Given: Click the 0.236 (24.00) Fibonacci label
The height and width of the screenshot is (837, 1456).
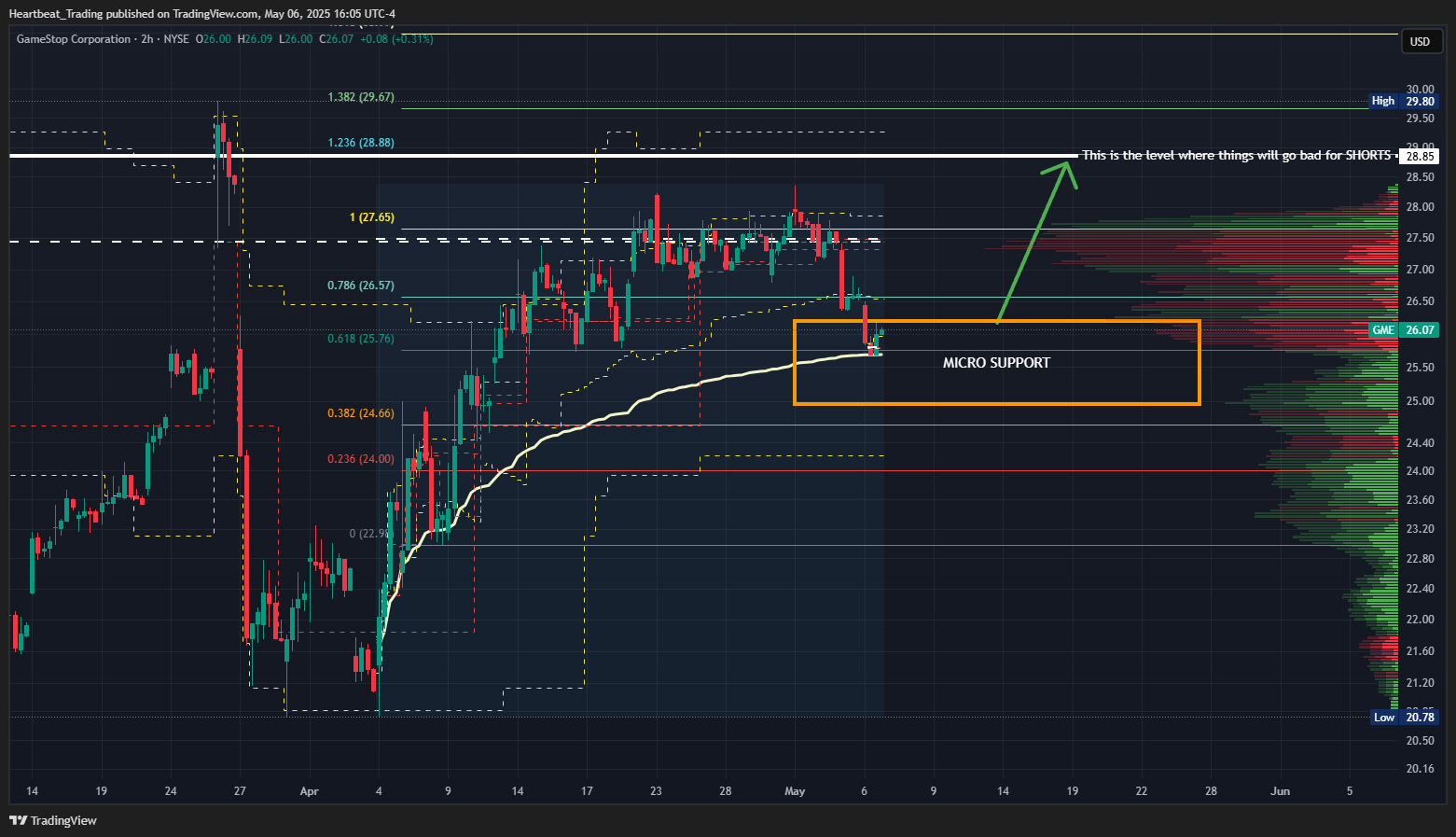Looking at the screenshot, I should [361, 459].
